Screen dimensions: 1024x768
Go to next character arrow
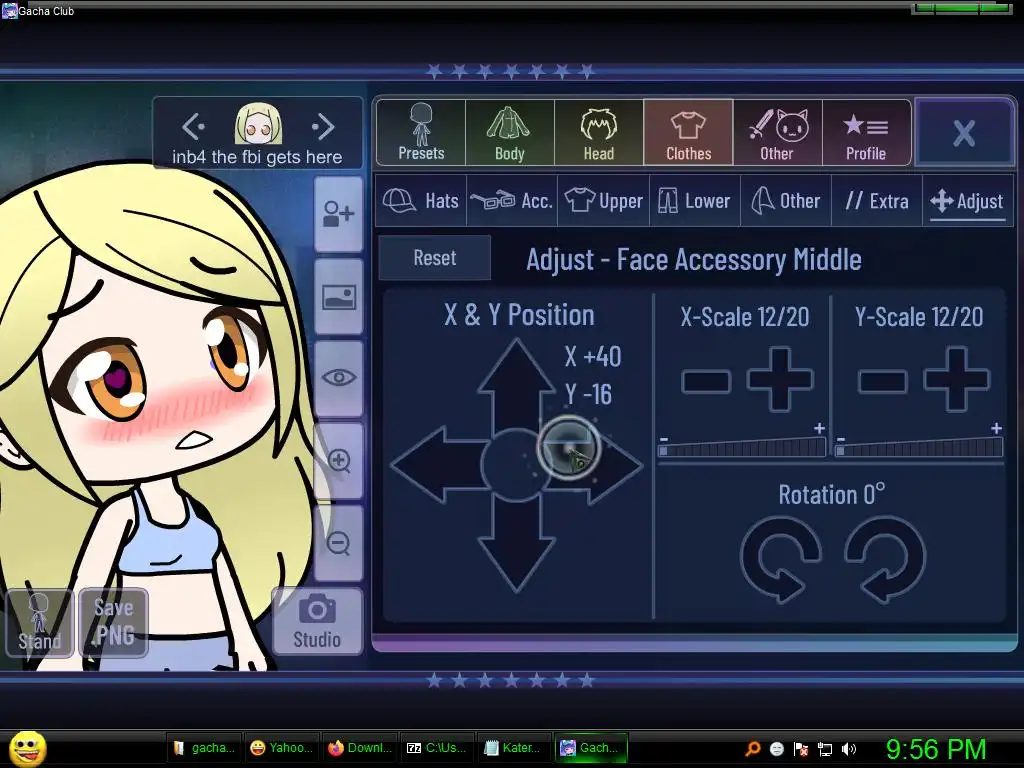click(323, 126)
